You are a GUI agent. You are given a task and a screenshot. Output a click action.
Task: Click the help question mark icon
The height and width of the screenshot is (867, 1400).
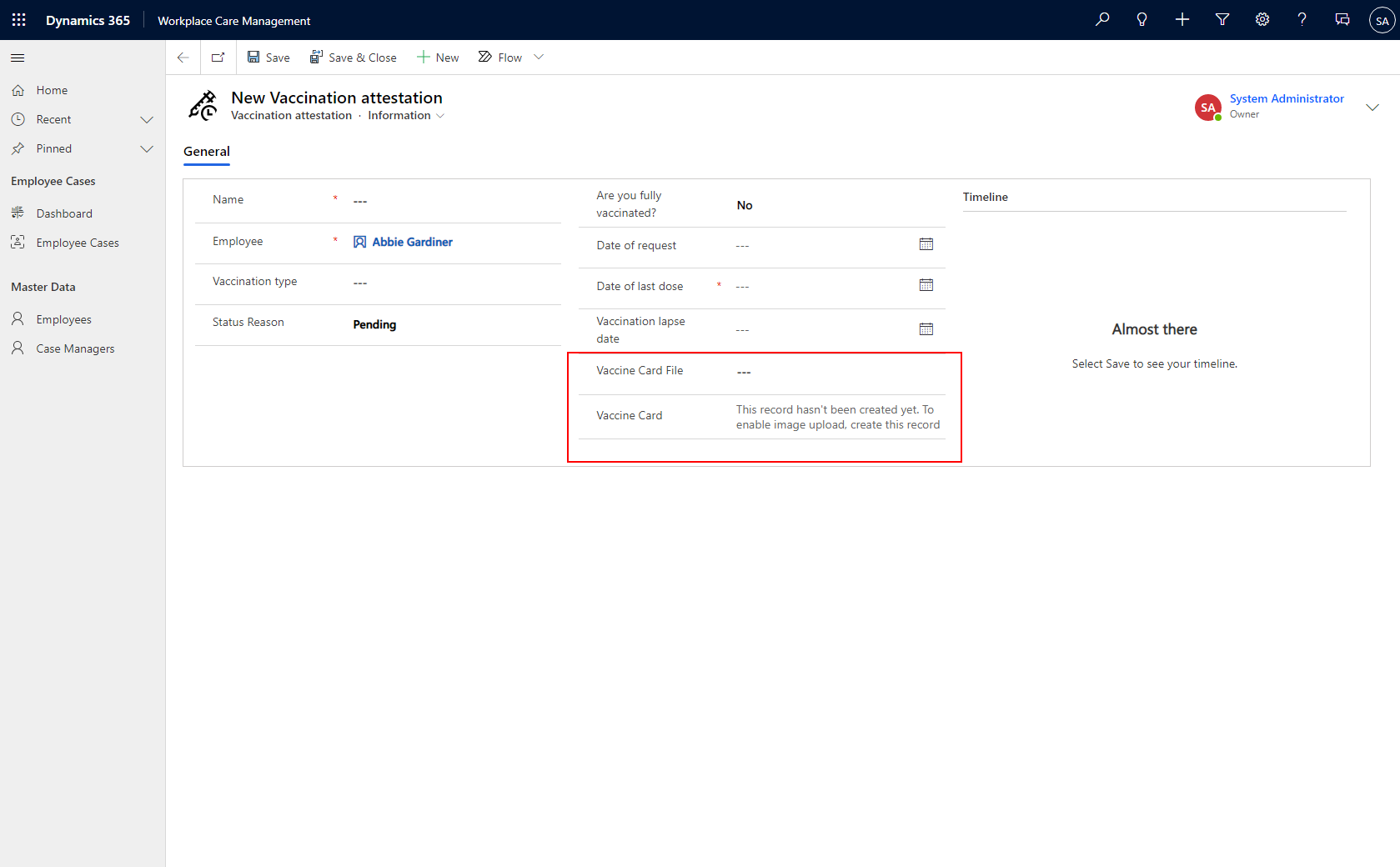click(1302, 20)
